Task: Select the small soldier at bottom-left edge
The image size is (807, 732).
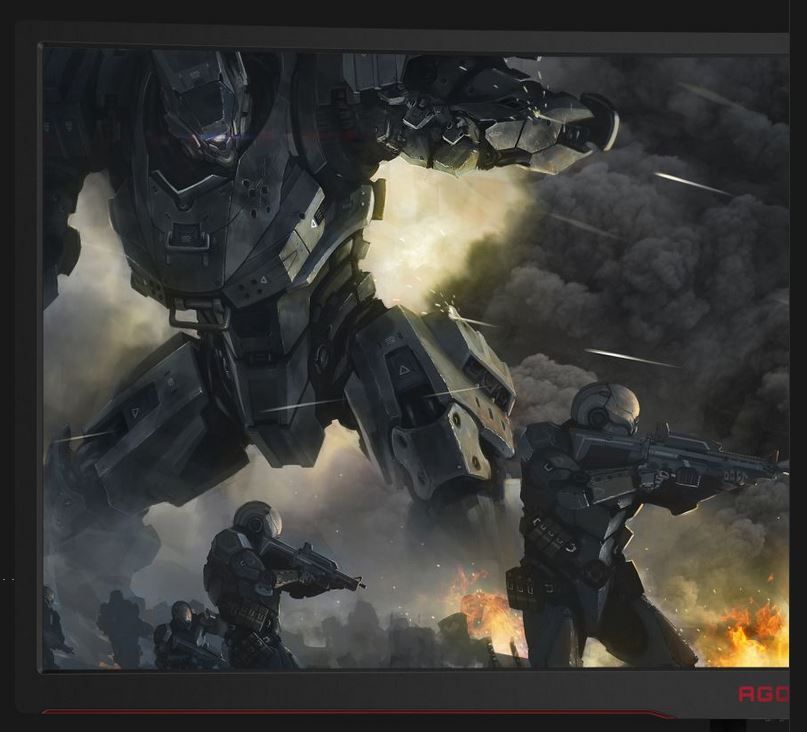Action: (52, 622)
